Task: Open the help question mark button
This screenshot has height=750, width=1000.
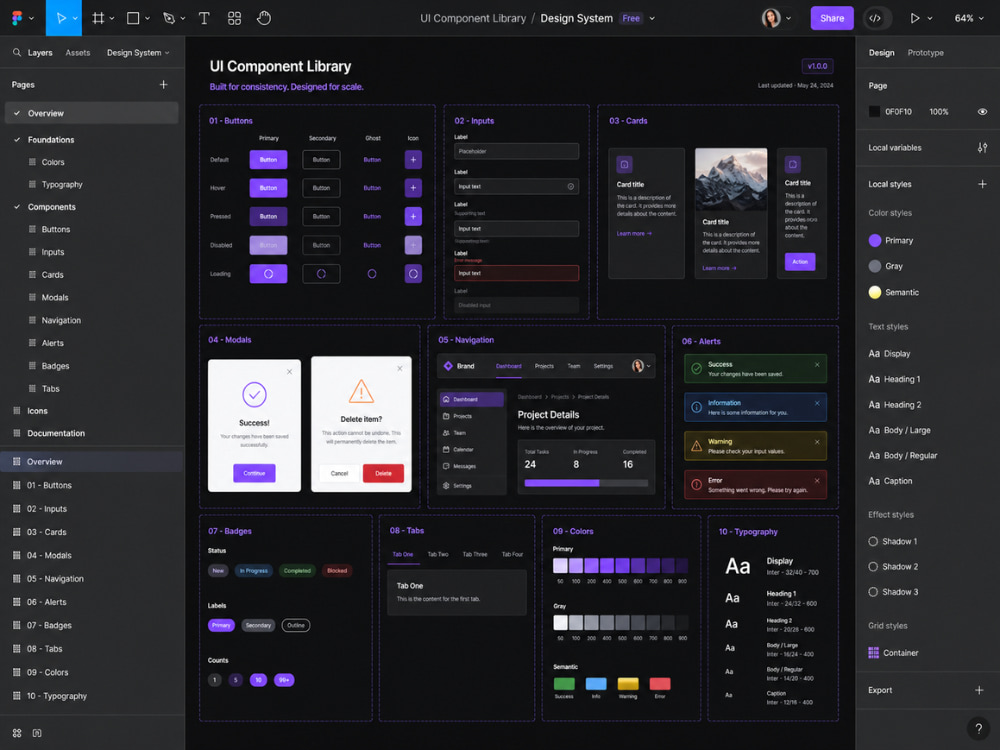Action: coord(978,728)
